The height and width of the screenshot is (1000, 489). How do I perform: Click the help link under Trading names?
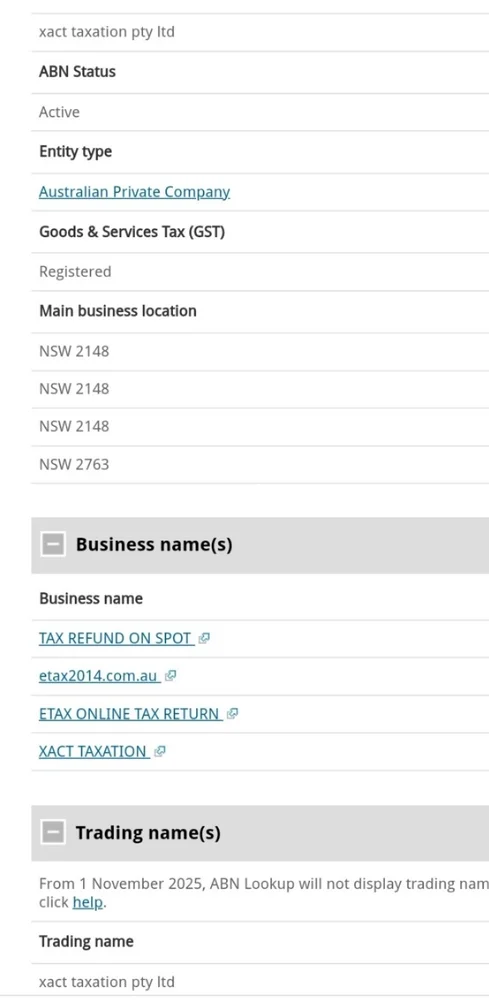point(87,902)
